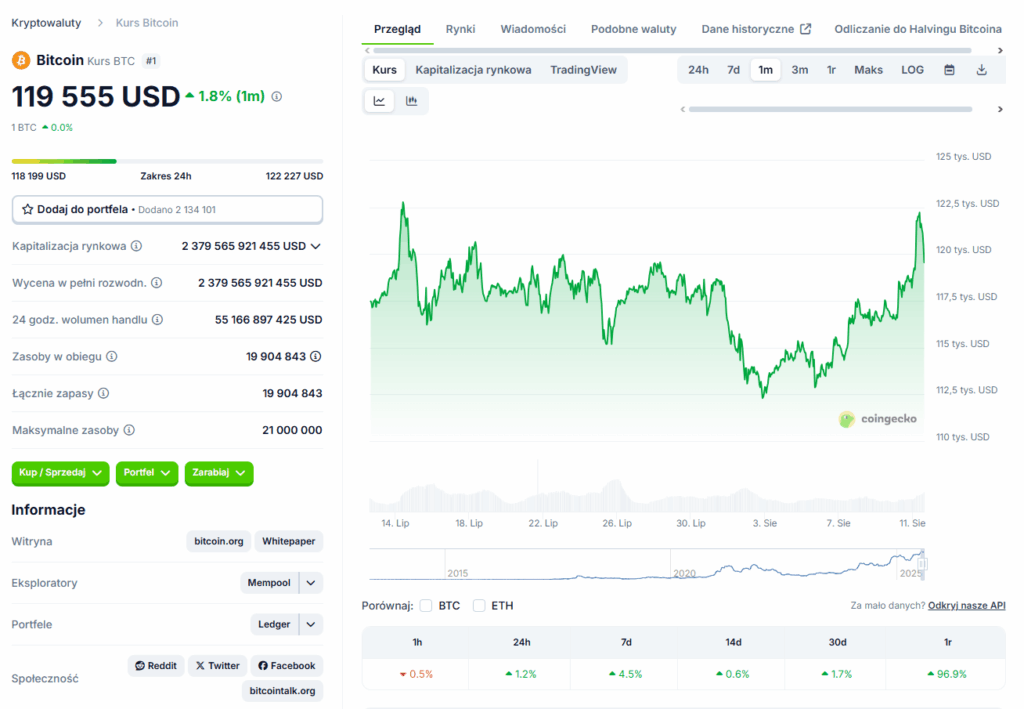Open the Mempool explorers dropdown arrow
This screenshot has width=1024, height=709.
[311, 583]
